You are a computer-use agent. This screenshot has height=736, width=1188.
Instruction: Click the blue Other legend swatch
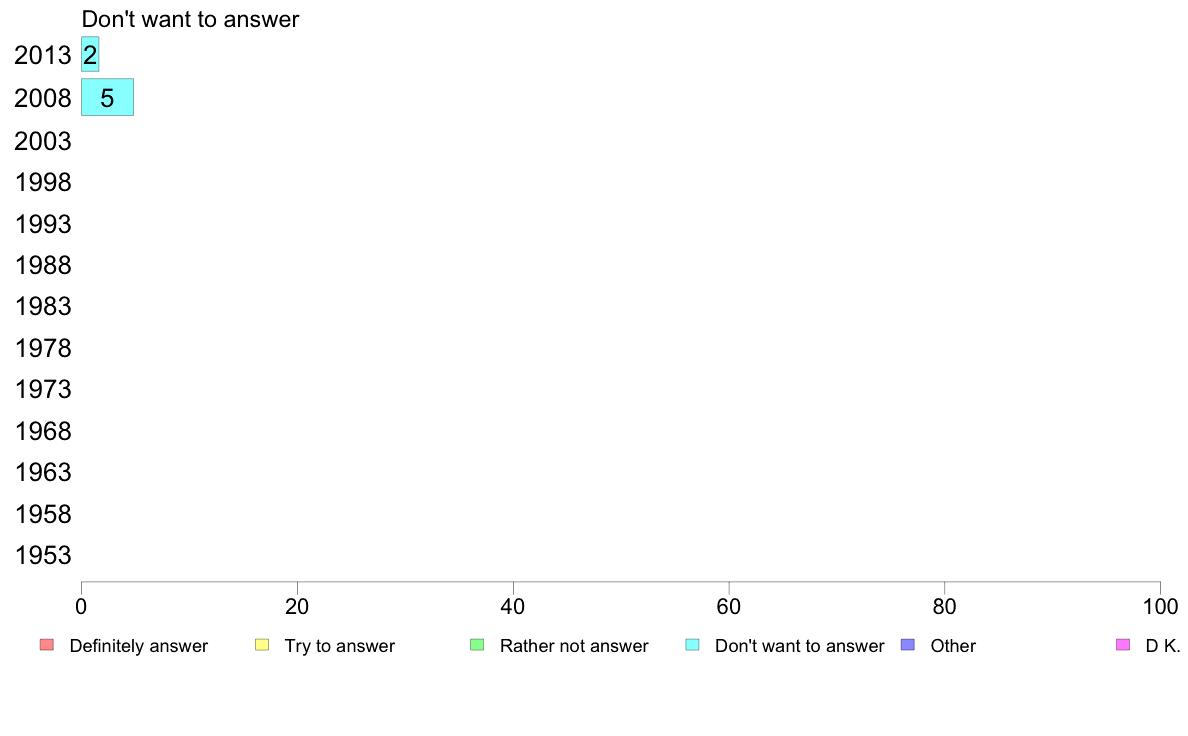click(x=908, y=645)
